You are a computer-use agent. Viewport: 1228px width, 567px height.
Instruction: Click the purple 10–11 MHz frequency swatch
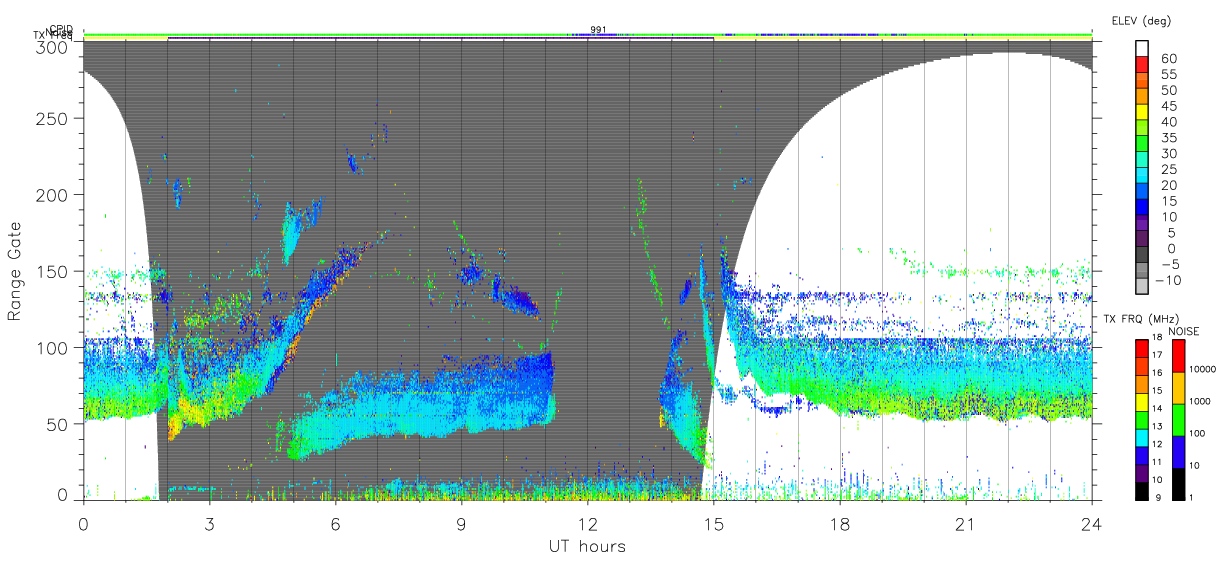(1140, 473)
